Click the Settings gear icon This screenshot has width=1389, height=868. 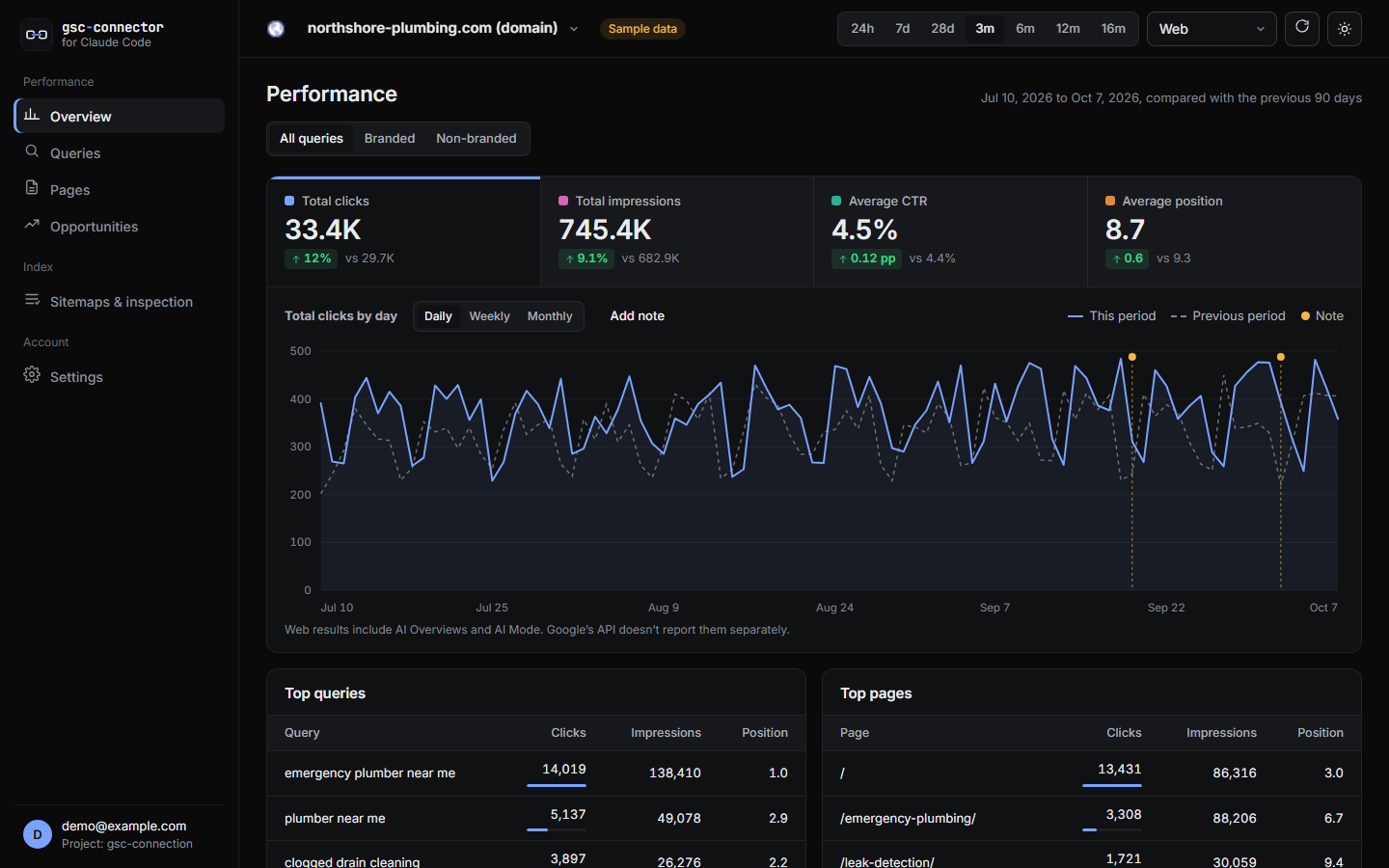pos(32,375)
